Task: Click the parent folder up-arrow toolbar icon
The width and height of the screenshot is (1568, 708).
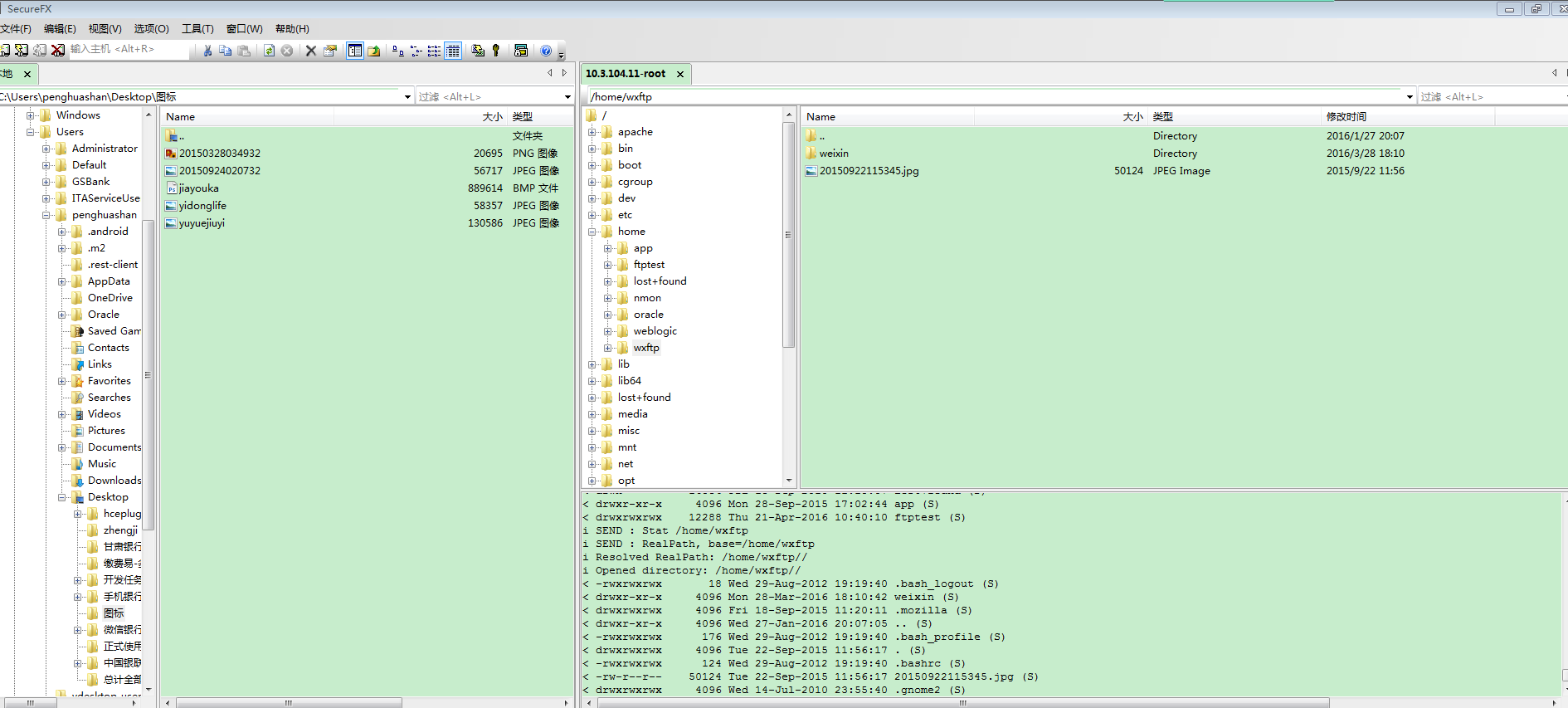Action: click(x=374, y=51)
